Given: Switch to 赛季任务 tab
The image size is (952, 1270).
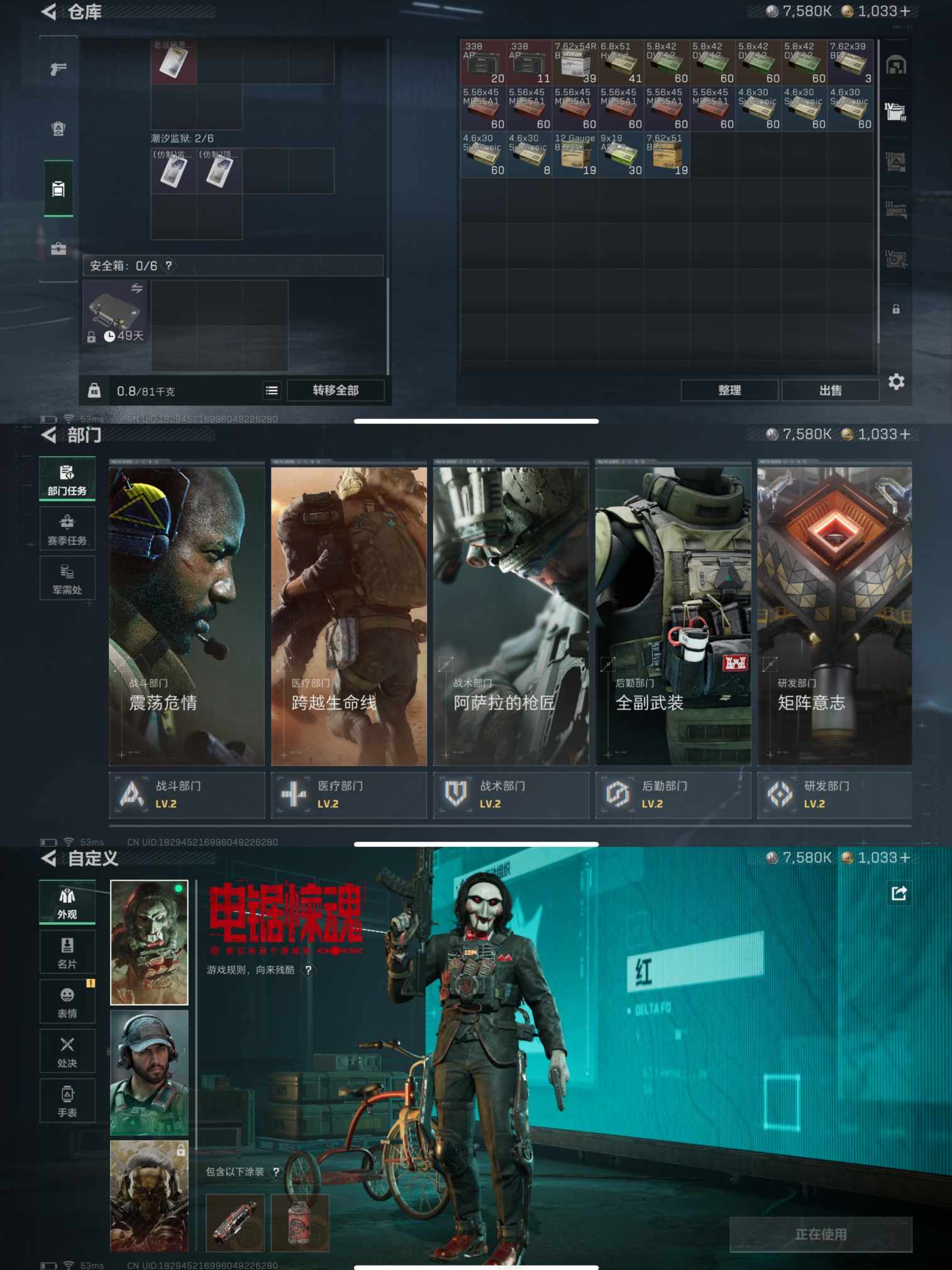Looking at the screenshot, I should pos(67,529).
